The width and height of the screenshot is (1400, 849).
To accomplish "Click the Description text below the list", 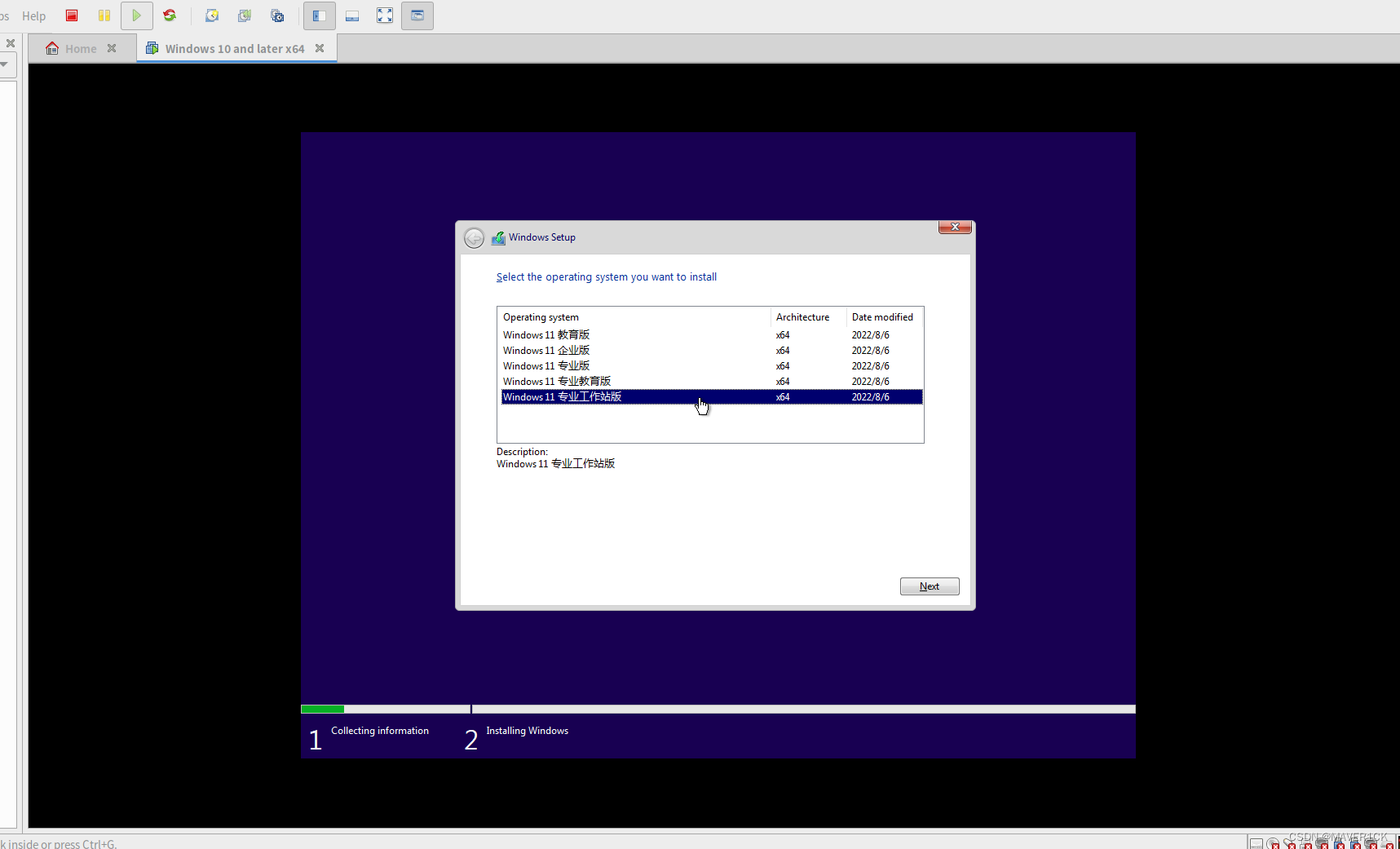I will tap(556, 463).
